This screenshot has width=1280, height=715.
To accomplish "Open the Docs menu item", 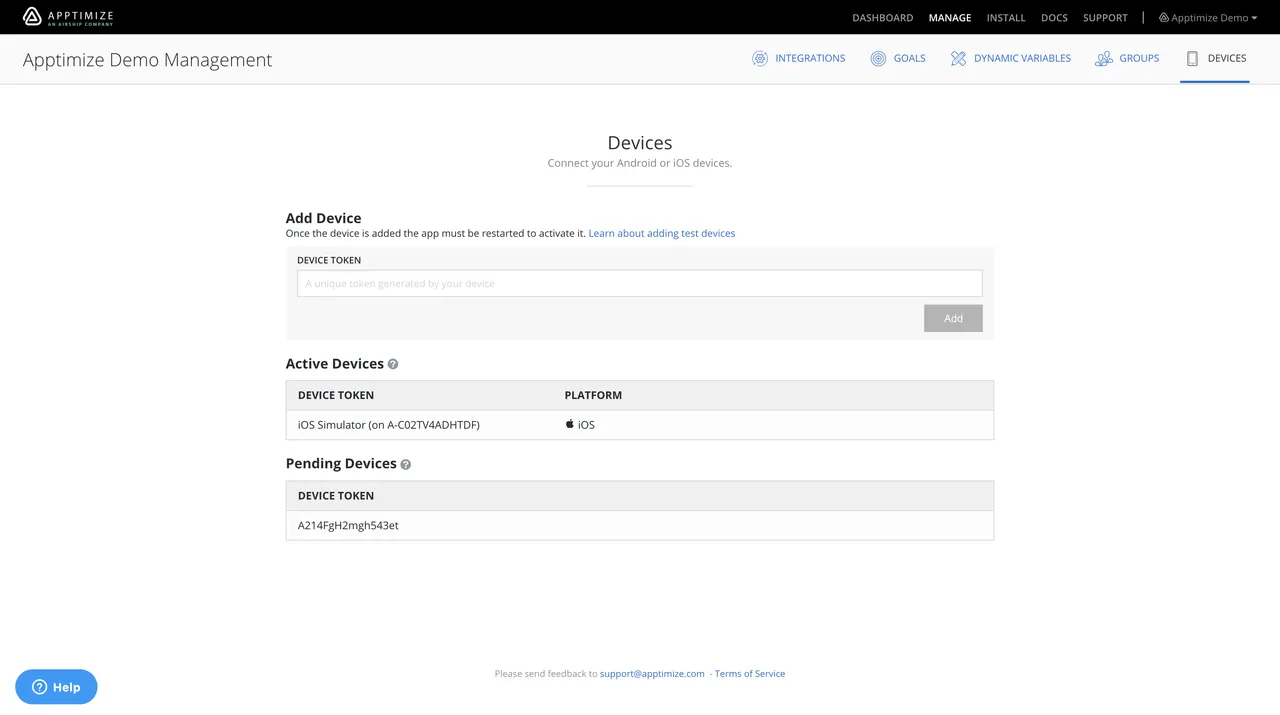I will coord(1054,18).
